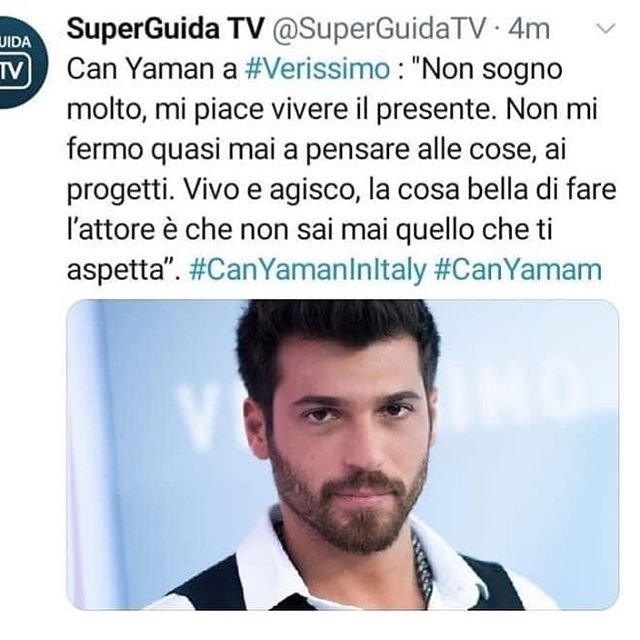The width and height of the screenshot is (640, 640).
Task: Open the @SuperGuidaTV handle link
Action: [378, 29]
